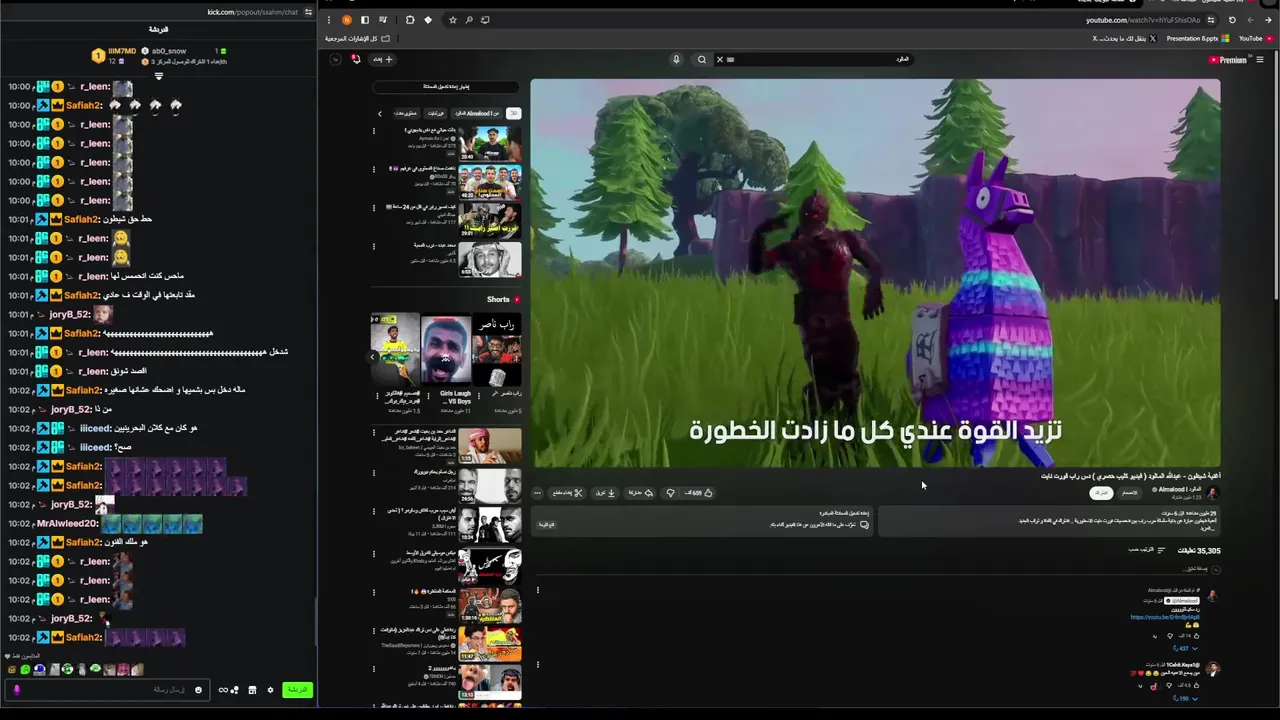Open Kick chat settings gear icon
Image resolution: width=1280 pixels, height=720 pixels.
[x=270, y=690]
